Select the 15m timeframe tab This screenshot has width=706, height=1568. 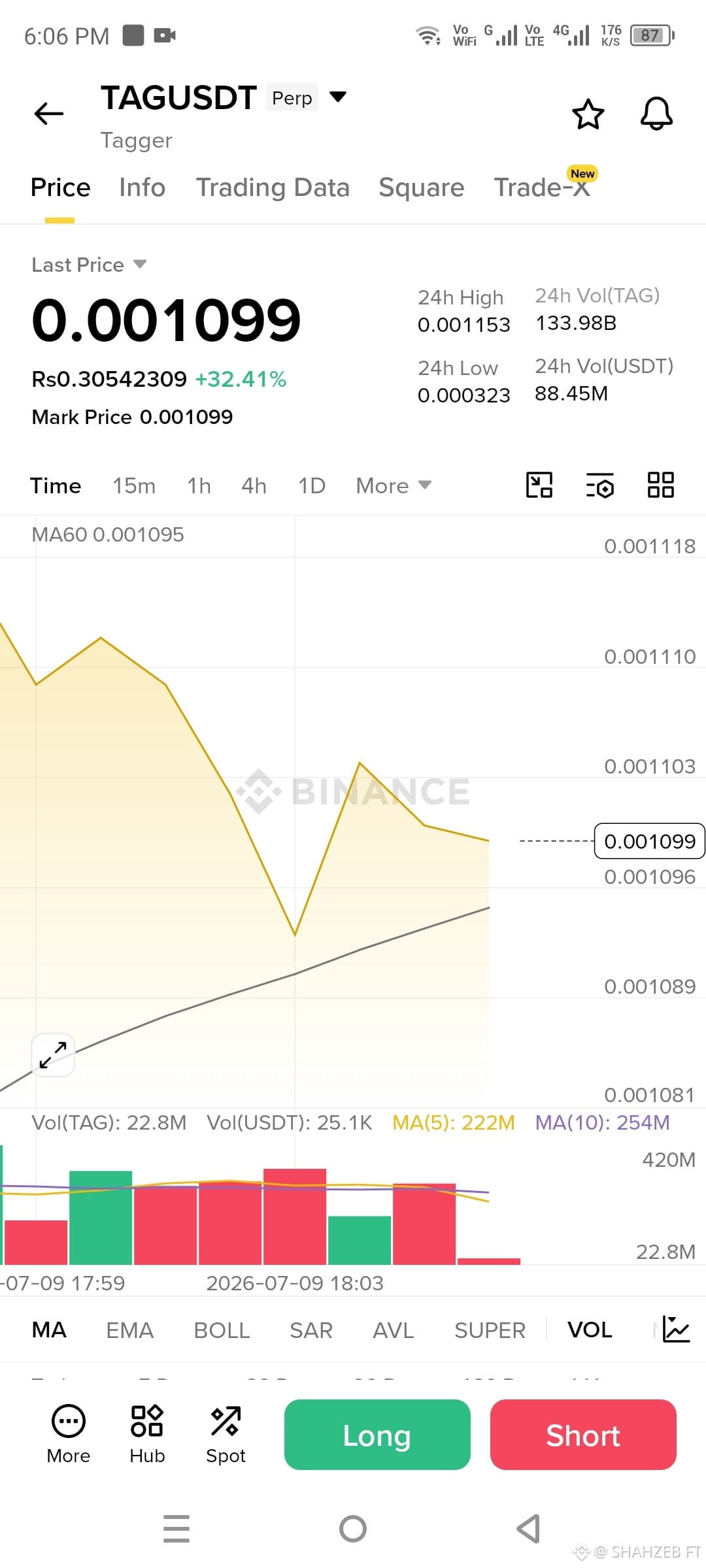[x=134, y=485]
